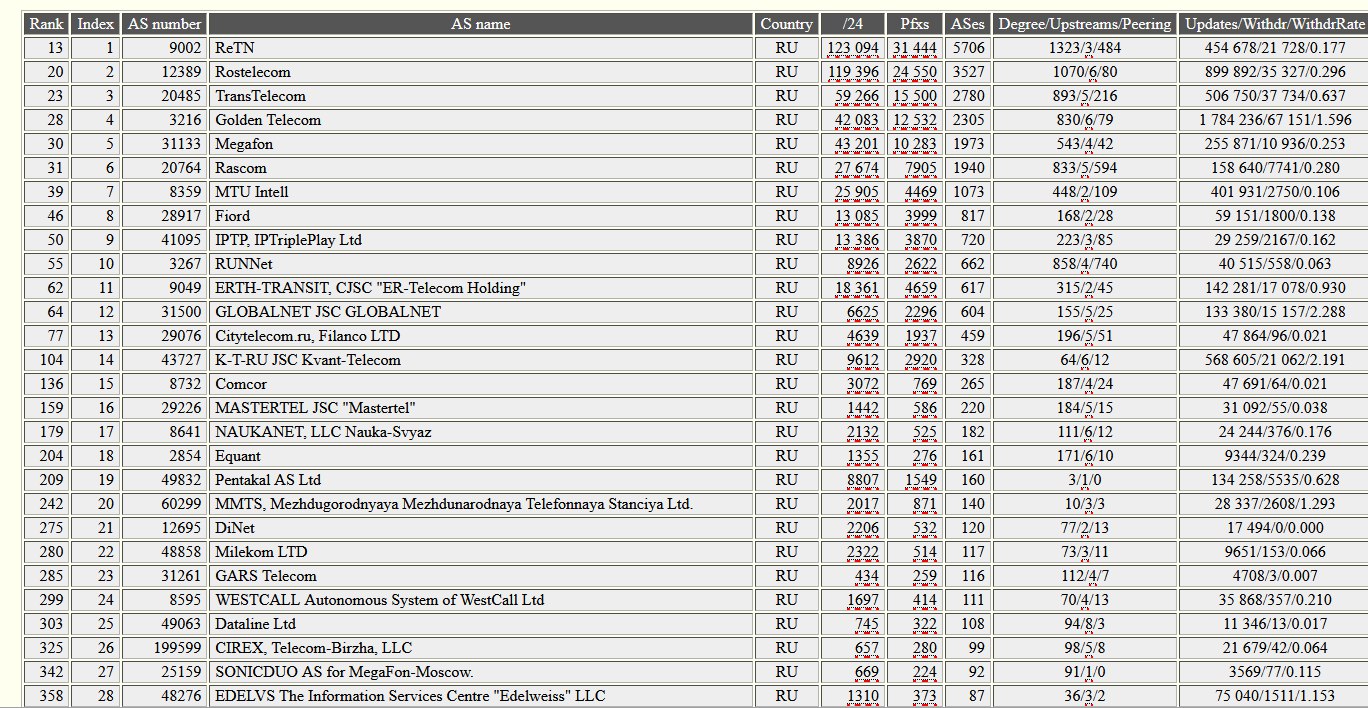Click updates value "75 040/1511/1.153"
Screen dimensions: 1368x708
click(1275, 696)
